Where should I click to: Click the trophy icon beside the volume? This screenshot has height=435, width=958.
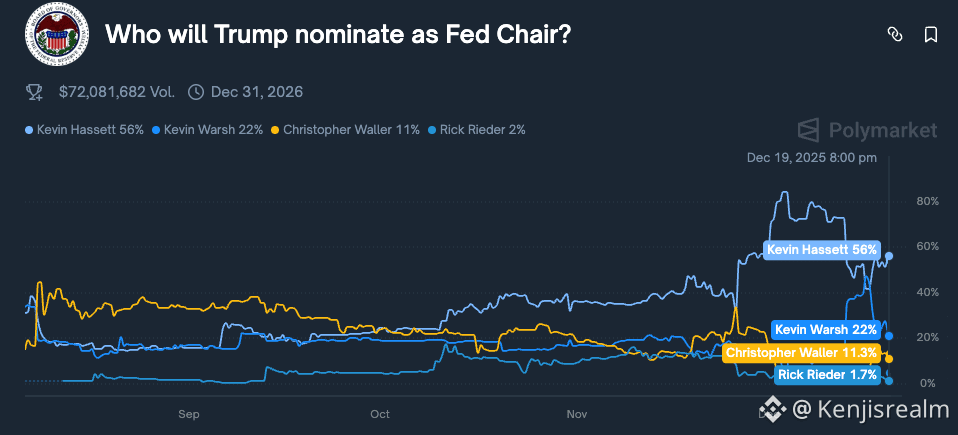click(34, 92)
